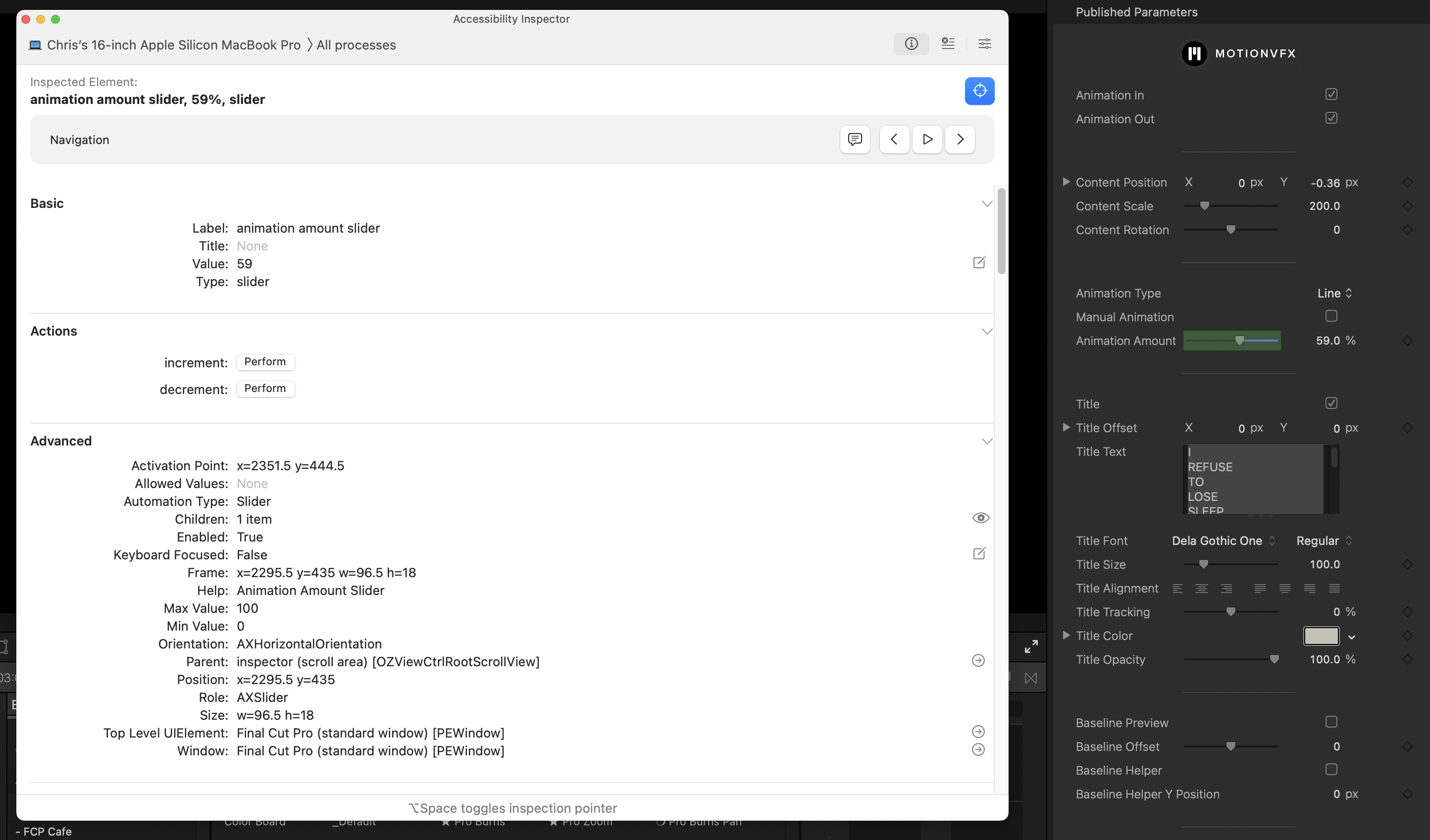Add keyframe for Content Position
Viewport: 1430px width, 840px height.
1407,182
